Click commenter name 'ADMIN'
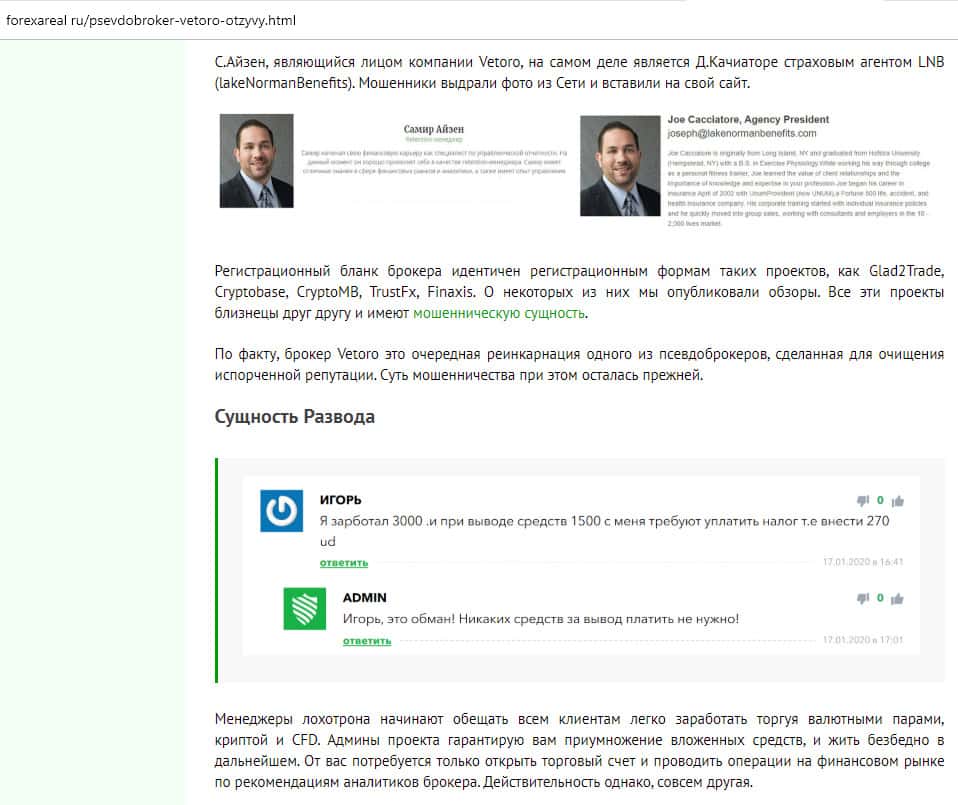Screen dimensions: 958x805 365,597
